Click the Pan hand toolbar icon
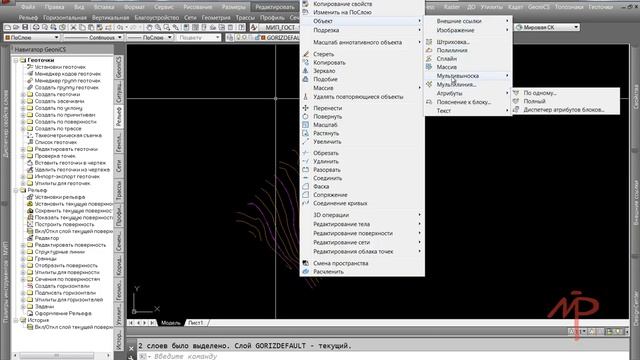640x360 pixels. 149,27
